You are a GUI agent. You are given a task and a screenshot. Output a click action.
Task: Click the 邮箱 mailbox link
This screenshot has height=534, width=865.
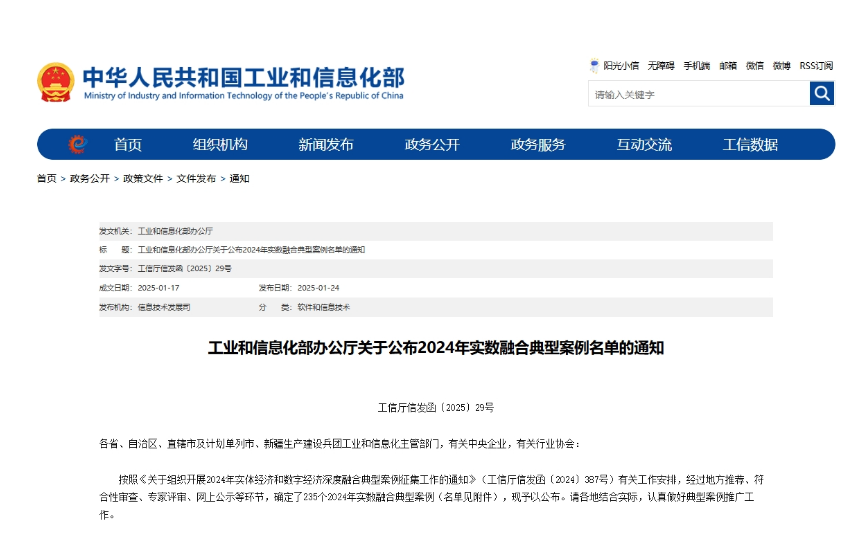pos(728,66)
